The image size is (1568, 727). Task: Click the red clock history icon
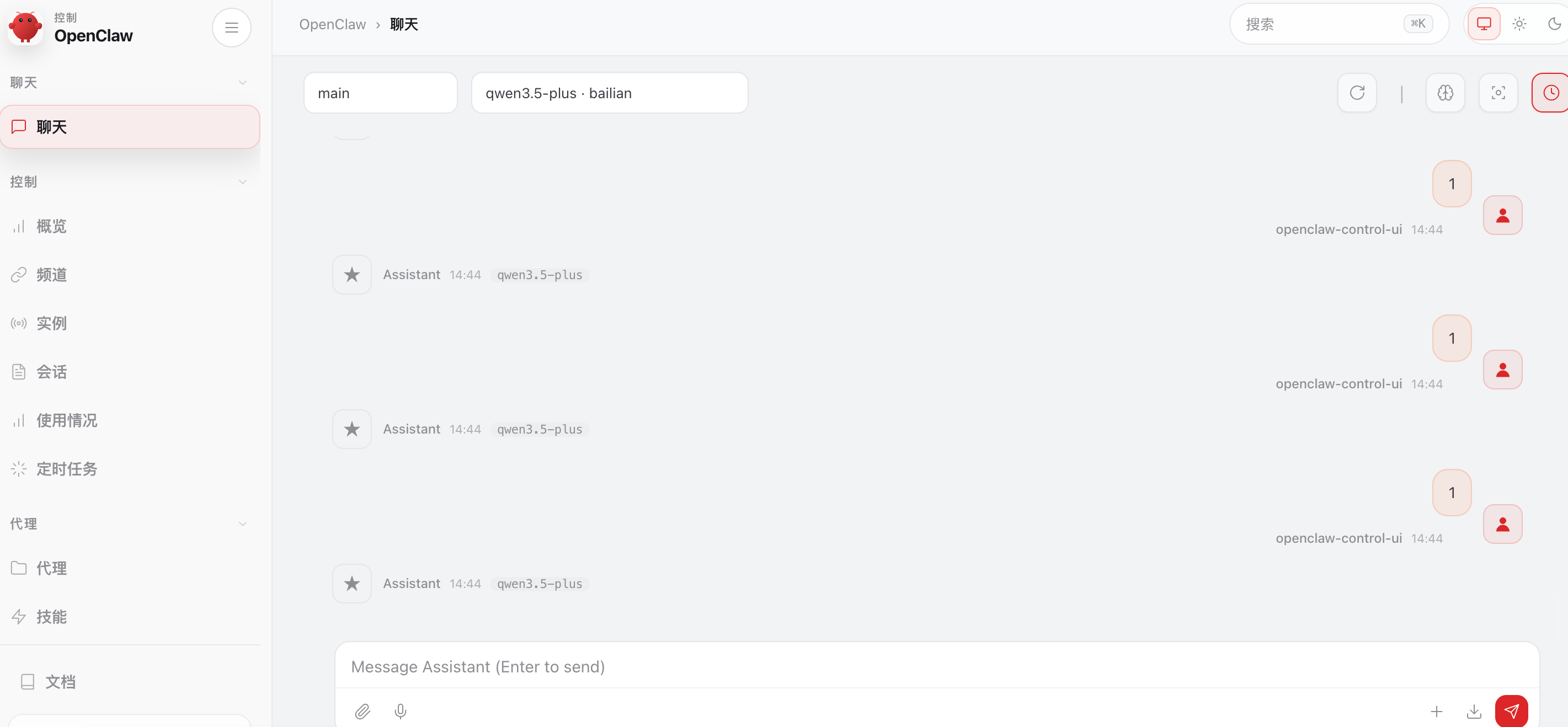coord(1550,93)
